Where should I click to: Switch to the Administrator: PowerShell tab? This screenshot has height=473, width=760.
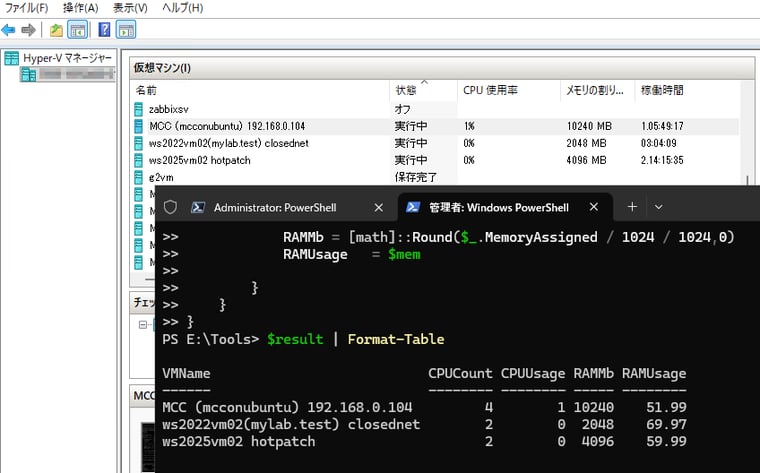coord(274,207)
